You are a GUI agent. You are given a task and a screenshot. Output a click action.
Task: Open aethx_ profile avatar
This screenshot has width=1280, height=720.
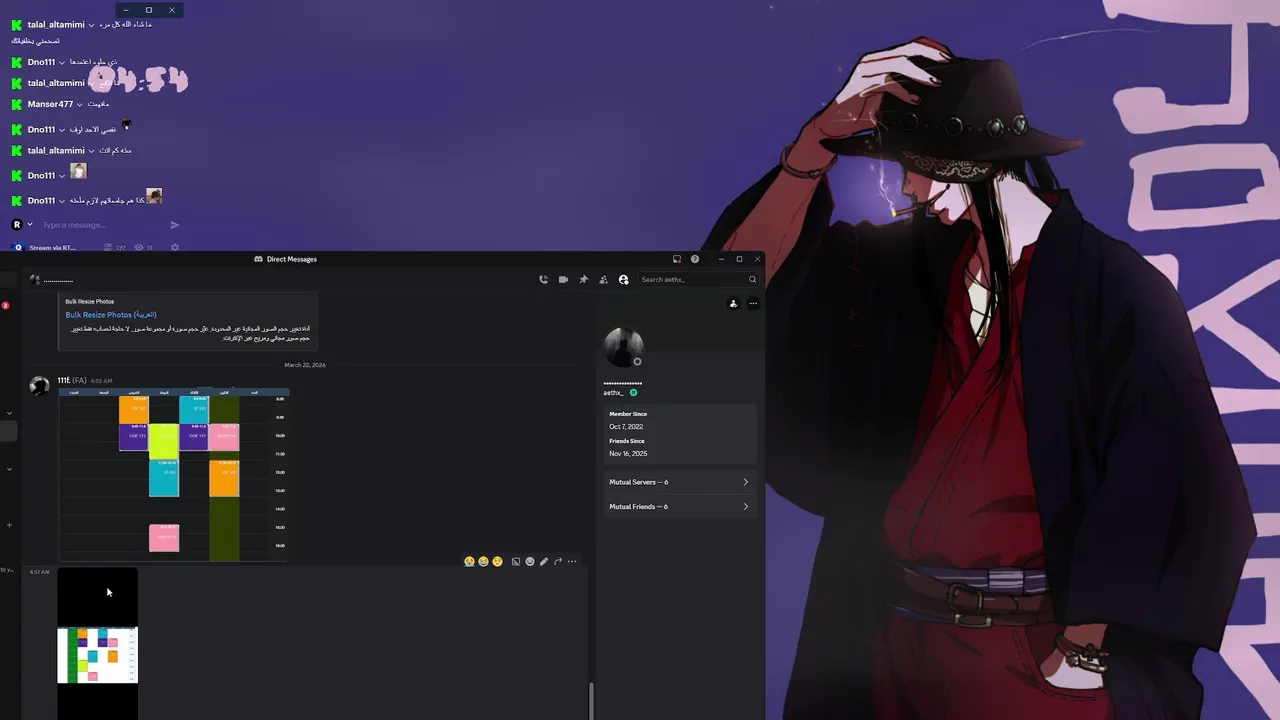624,348
